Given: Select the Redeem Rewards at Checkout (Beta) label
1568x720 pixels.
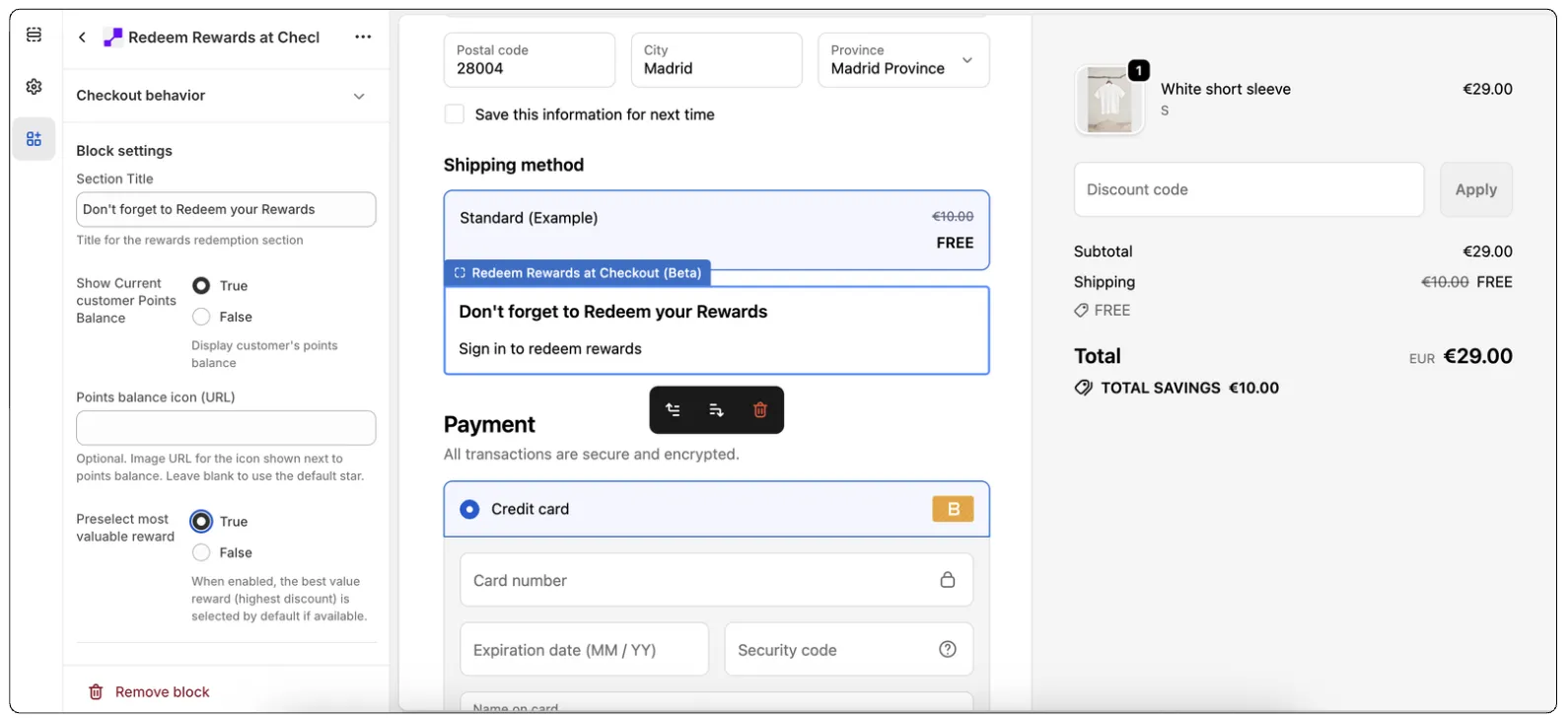Looking at the screenshot, I should point(578,273).
